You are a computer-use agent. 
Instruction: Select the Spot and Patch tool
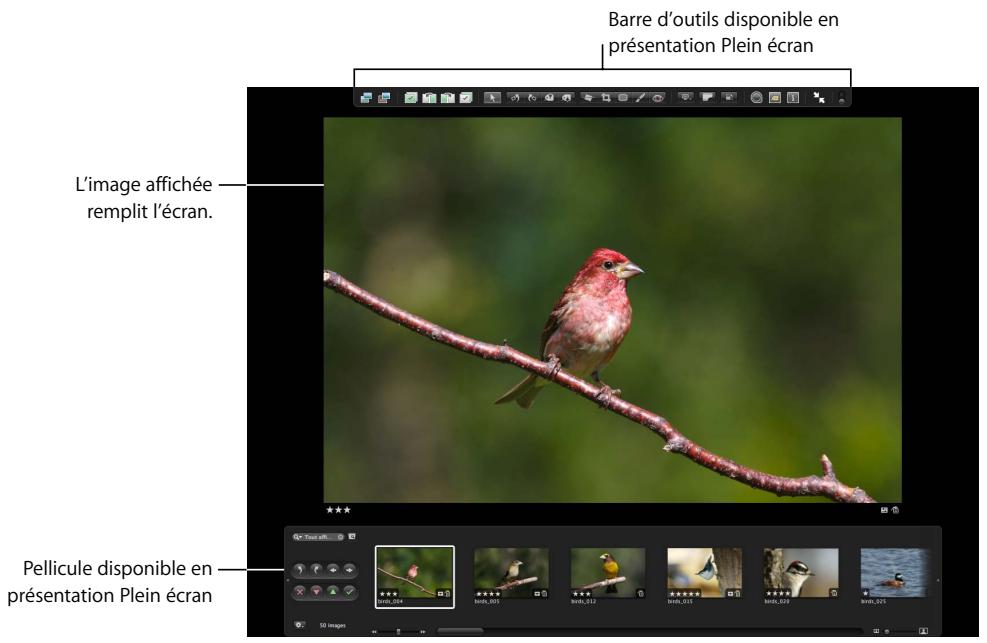(x=623, y=98)
